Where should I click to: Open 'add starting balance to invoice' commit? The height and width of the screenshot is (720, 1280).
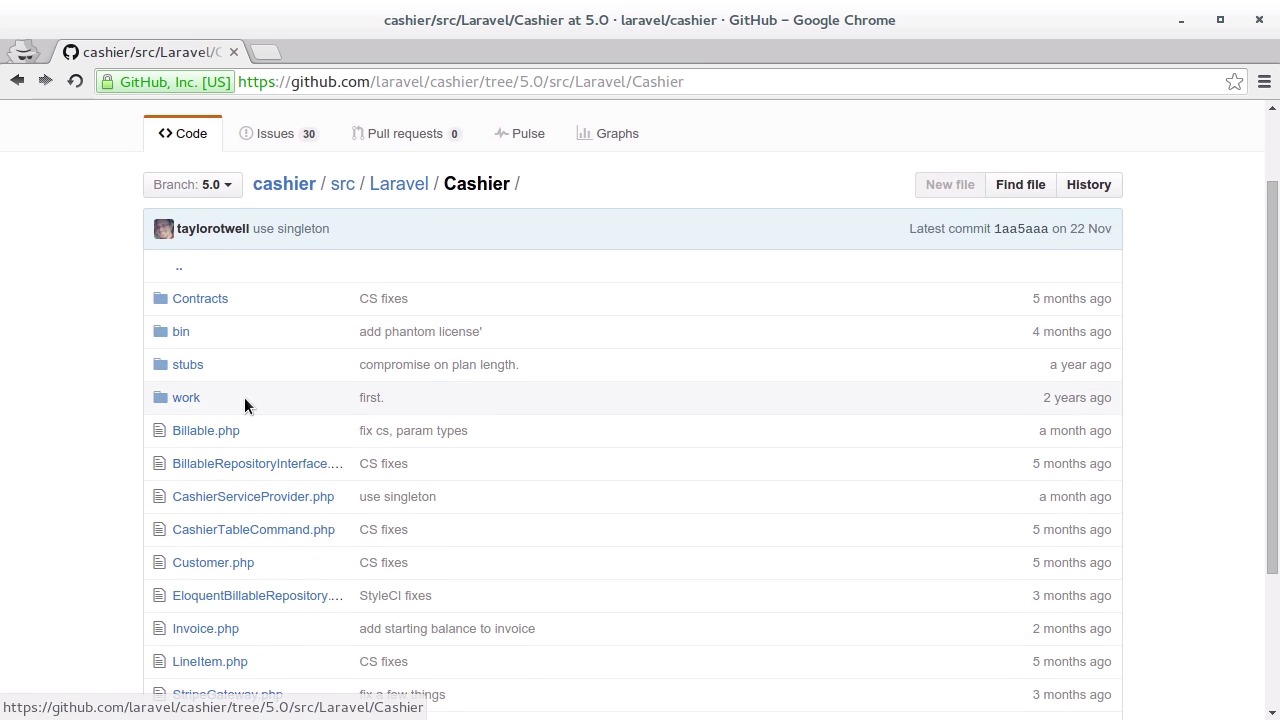(x=447, y=628)
